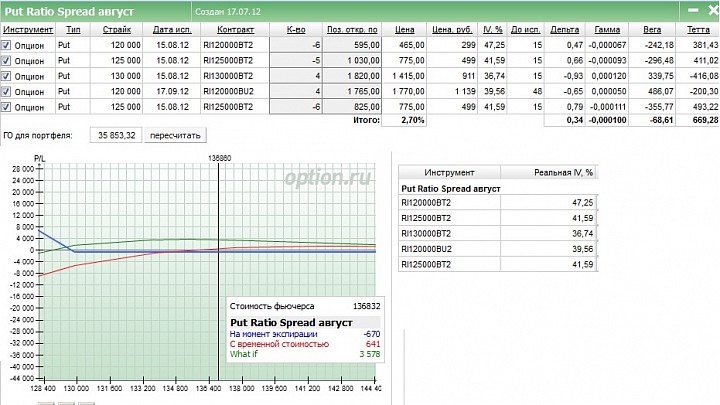The height and width of the screenshot is (405, 720).
Task: Edit real IV value 39,56
Action: click(x=549, y=249)
